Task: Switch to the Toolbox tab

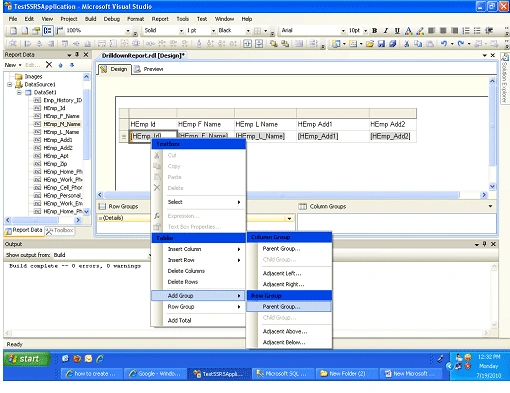Action: [x=60, y=230]
